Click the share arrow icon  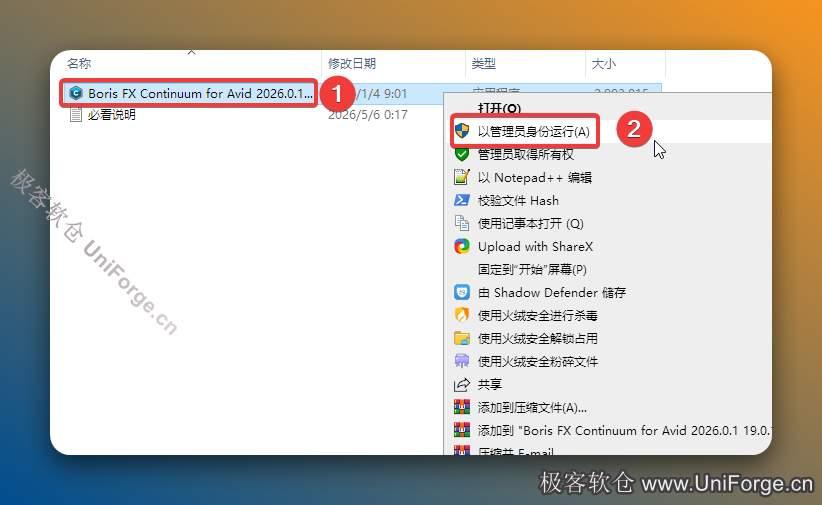tap(462, 384)
